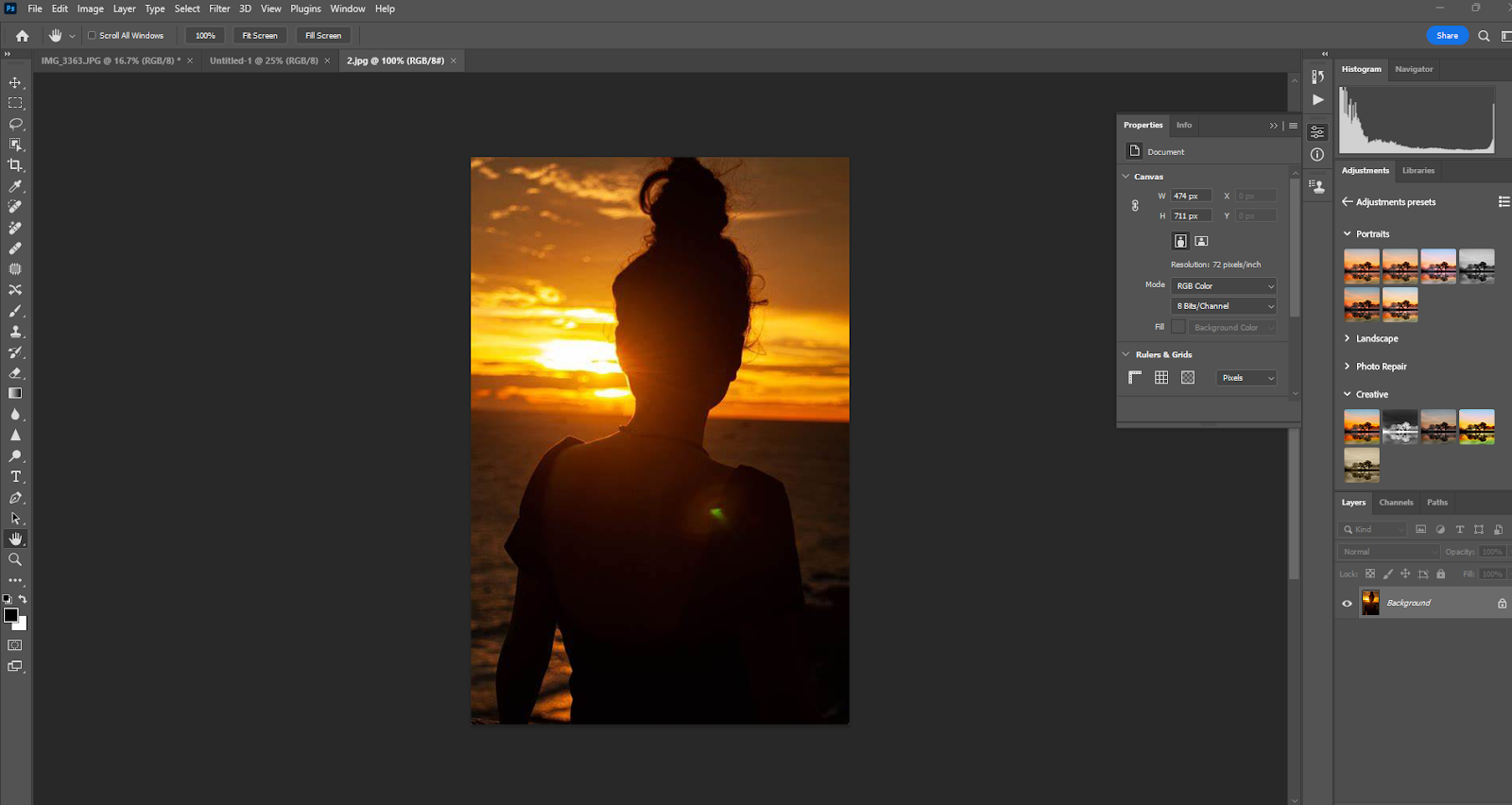This screenshot has width=1512, height=805.
Task: Collapse the Creative presets group
Action: point(1348,394)
